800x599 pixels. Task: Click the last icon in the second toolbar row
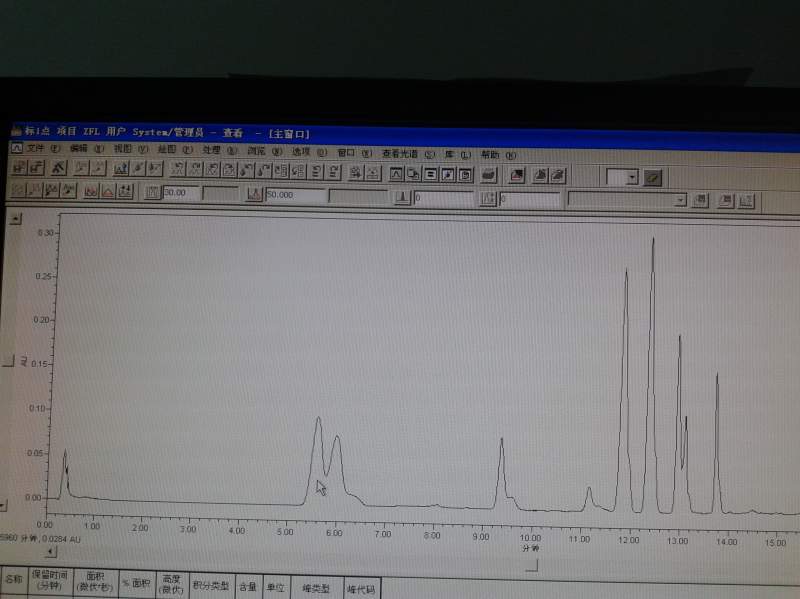click(x=746, y=201)
